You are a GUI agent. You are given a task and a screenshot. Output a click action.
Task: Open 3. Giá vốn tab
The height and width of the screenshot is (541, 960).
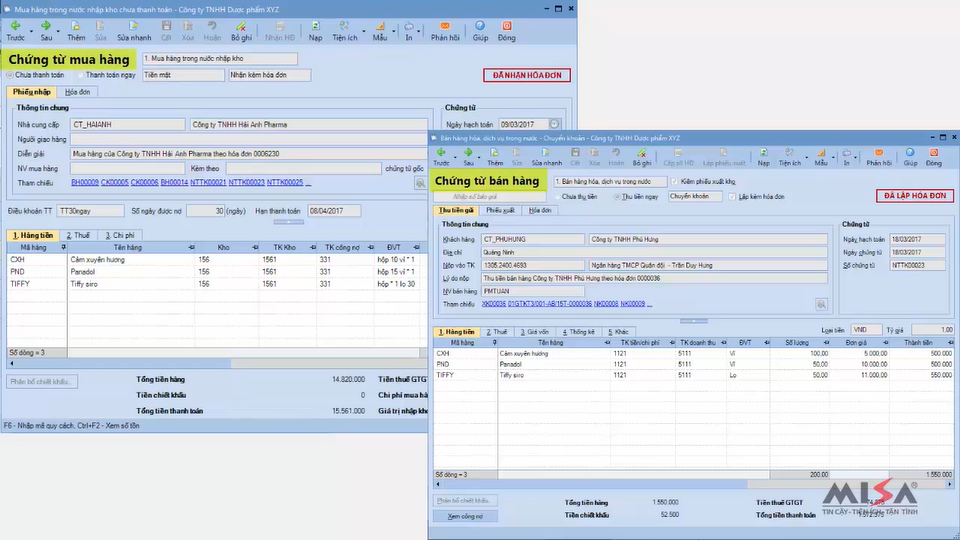[x=534, y=332]
